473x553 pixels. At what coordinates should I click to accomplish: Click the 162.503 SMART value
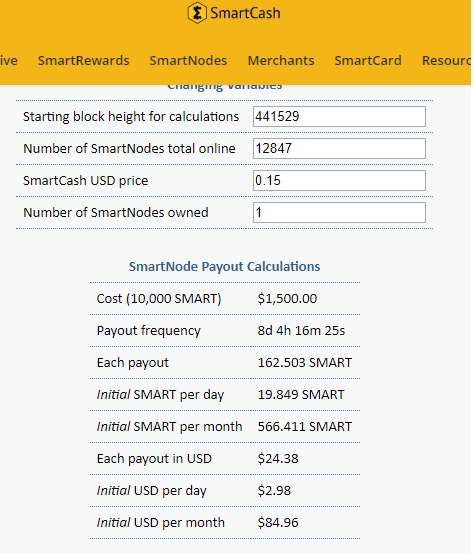305,363
